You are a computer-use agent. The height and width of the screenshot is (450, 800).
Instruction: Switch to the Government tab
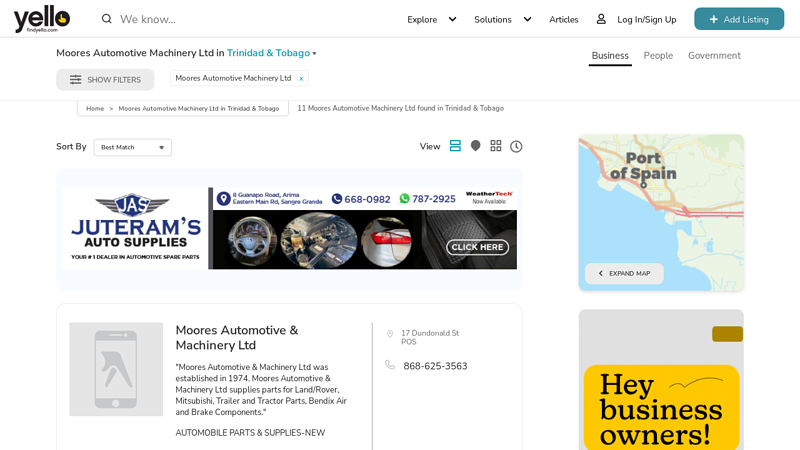[x=714, y=56]
